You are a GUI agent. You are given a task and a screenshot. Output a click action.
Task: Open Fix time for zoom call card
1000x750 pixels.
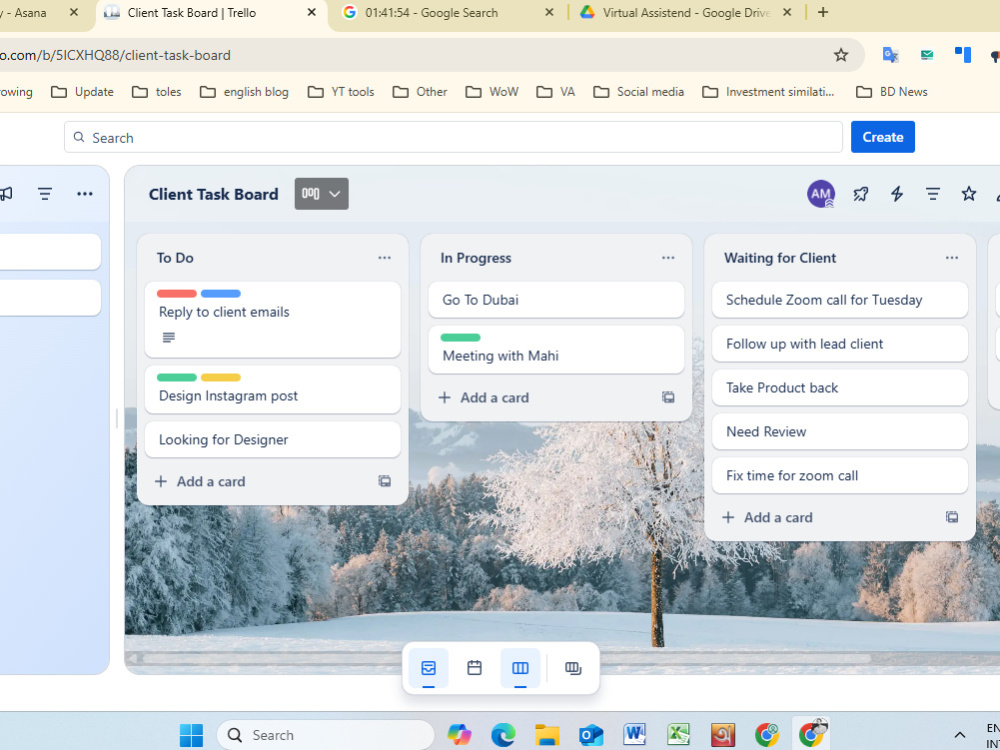840,476
